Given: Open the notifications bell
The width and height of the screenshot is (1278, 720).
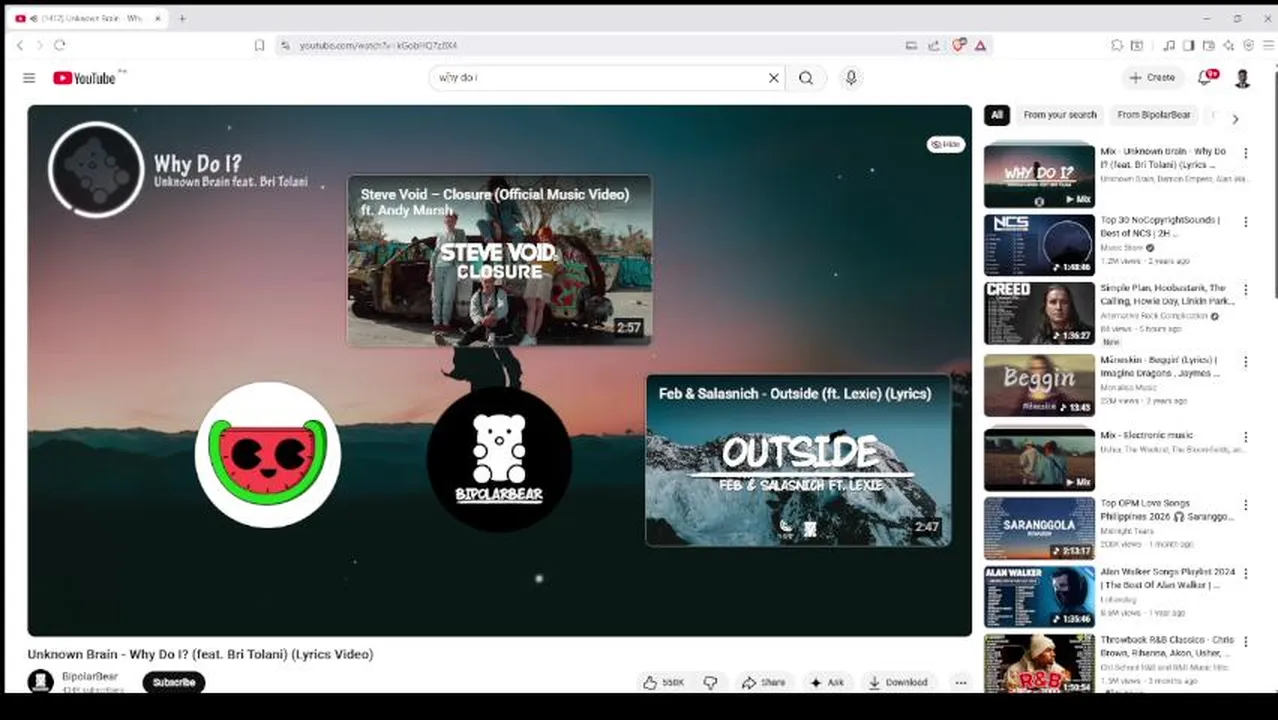Looking at the screenshot, I should click(x=1206, y=78).
